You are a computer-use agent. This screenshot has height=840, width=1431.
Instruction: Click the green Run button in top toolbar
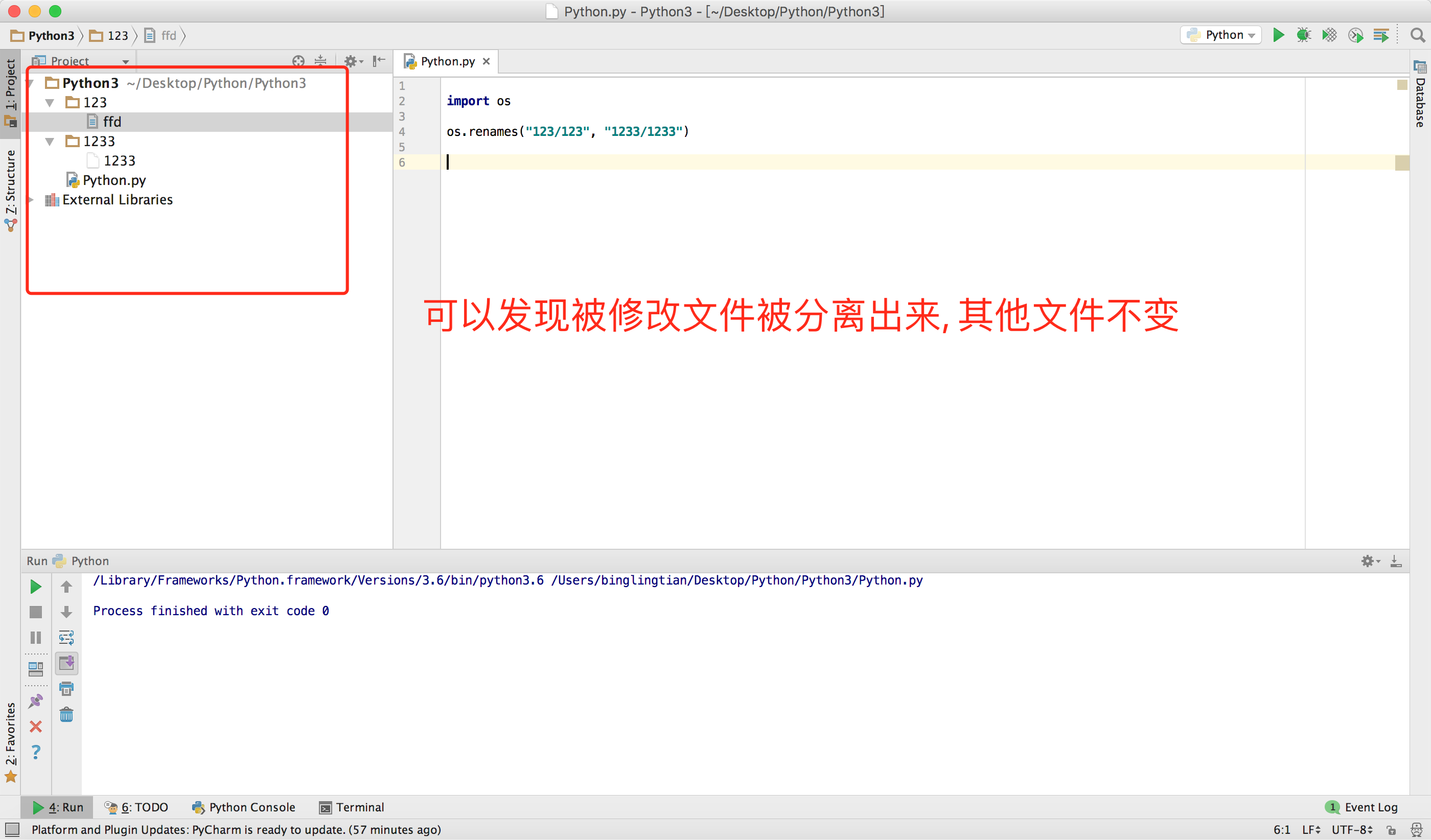(1278, 35)
